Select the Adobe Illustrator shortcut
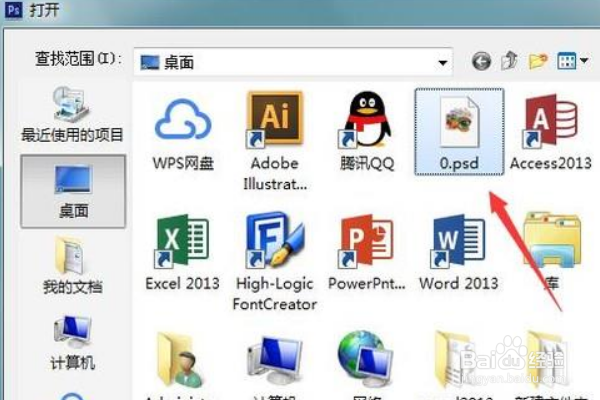Screen dimensions: 600x400 pos(275,141)
